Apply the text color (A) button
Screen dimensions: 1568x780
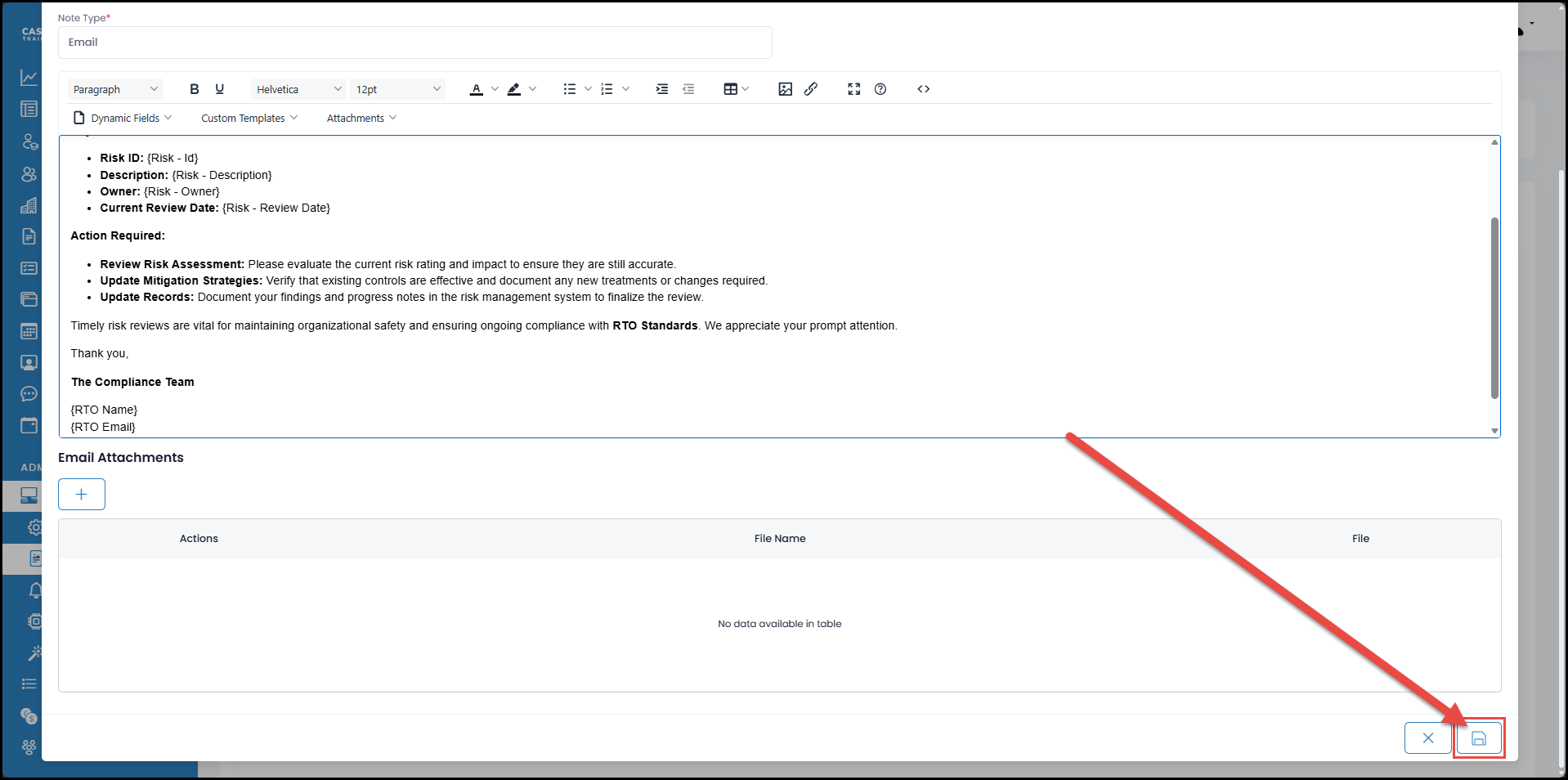pyautogui.click(x=477, y=89)
